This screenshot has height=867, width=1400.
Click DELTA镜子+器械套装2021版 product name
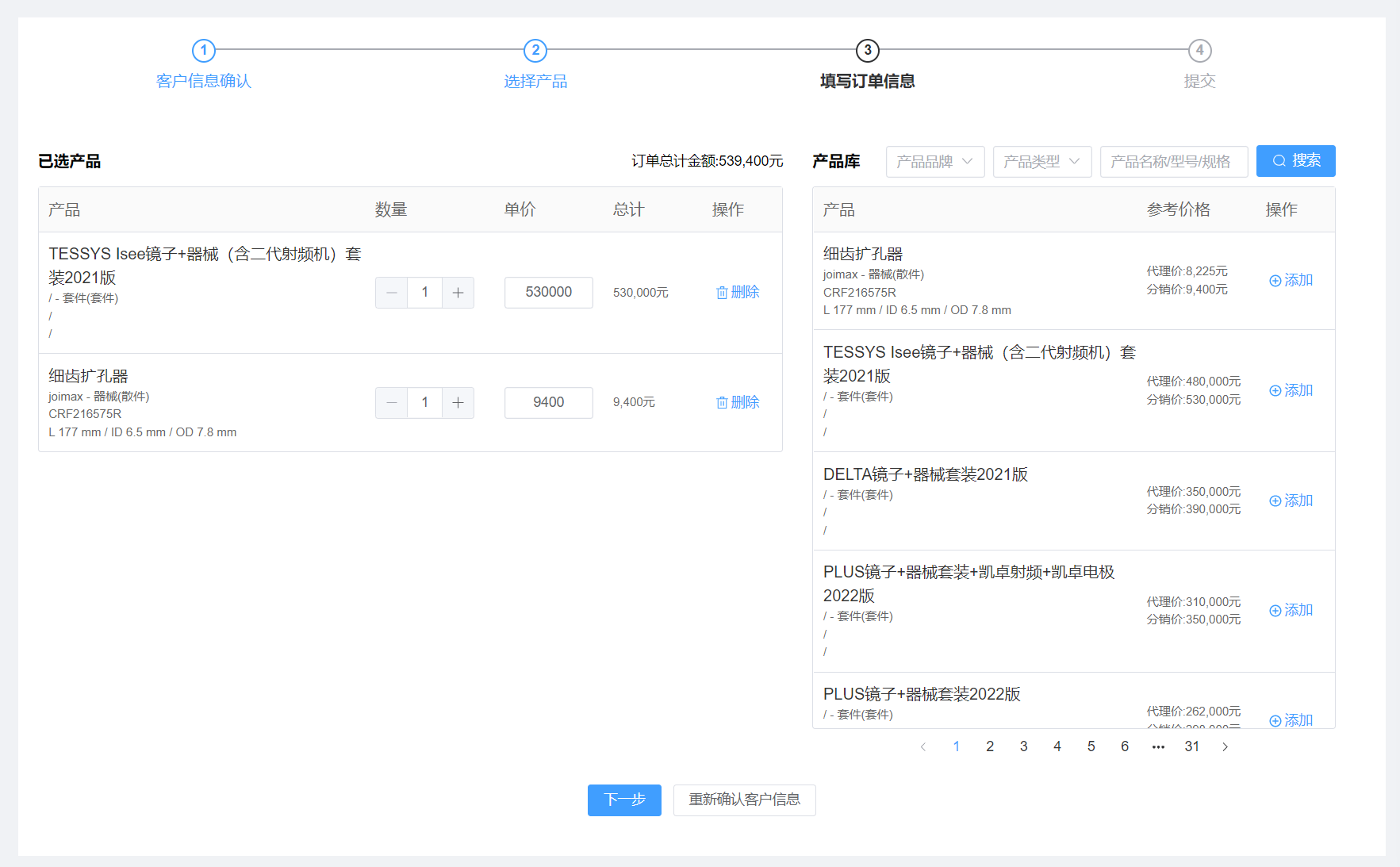pos(926,474)
